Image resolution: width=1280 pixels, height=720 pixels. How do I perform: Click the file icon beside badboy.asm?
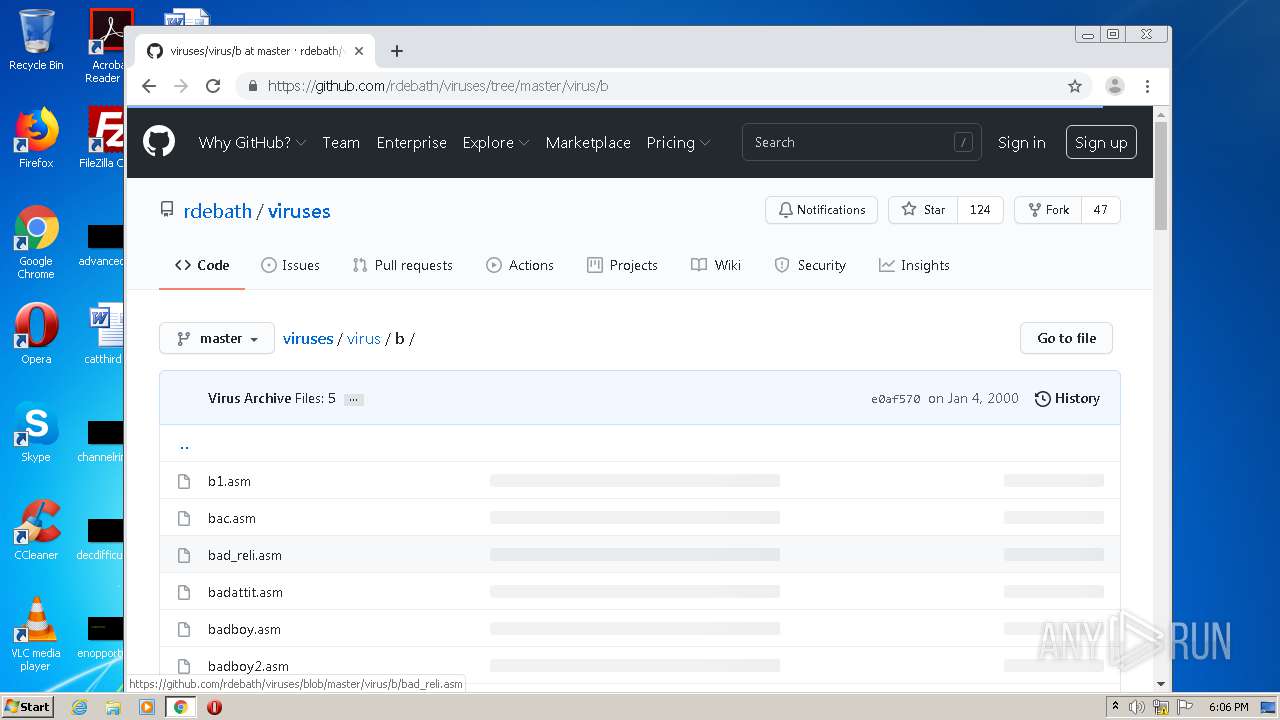(184, 629)
